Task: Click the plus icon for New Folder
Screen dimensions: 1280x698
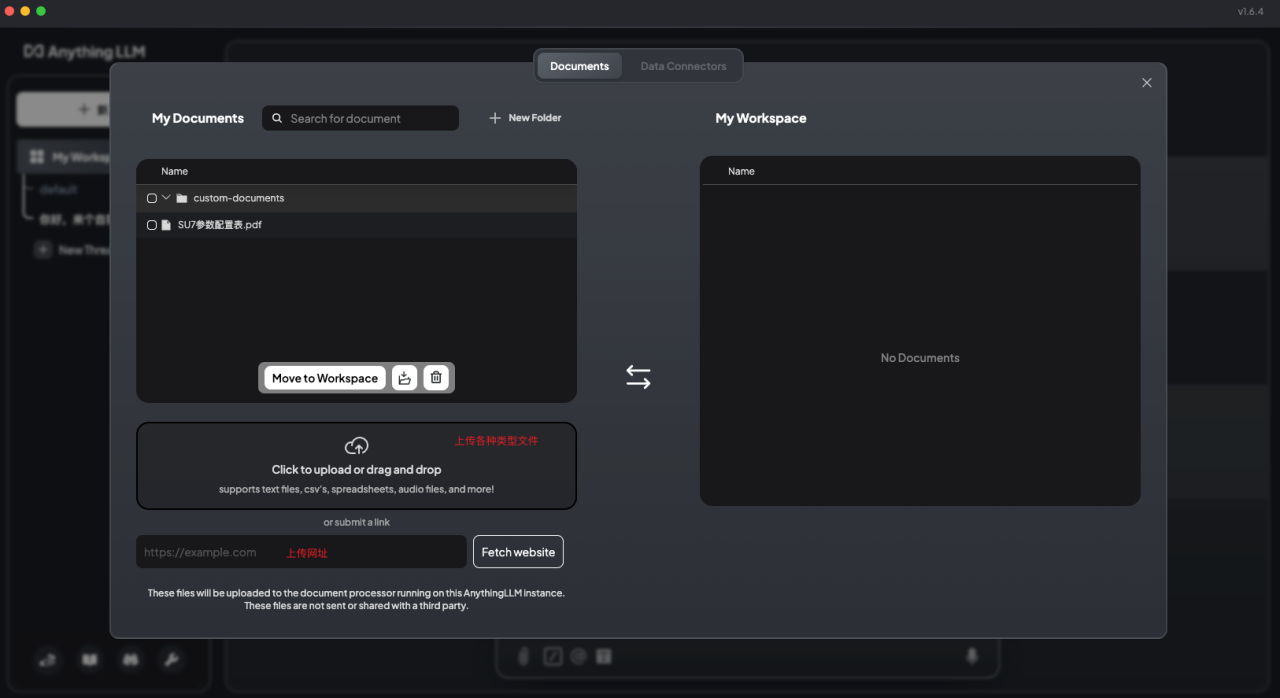Action: click(x=494, y=118)
